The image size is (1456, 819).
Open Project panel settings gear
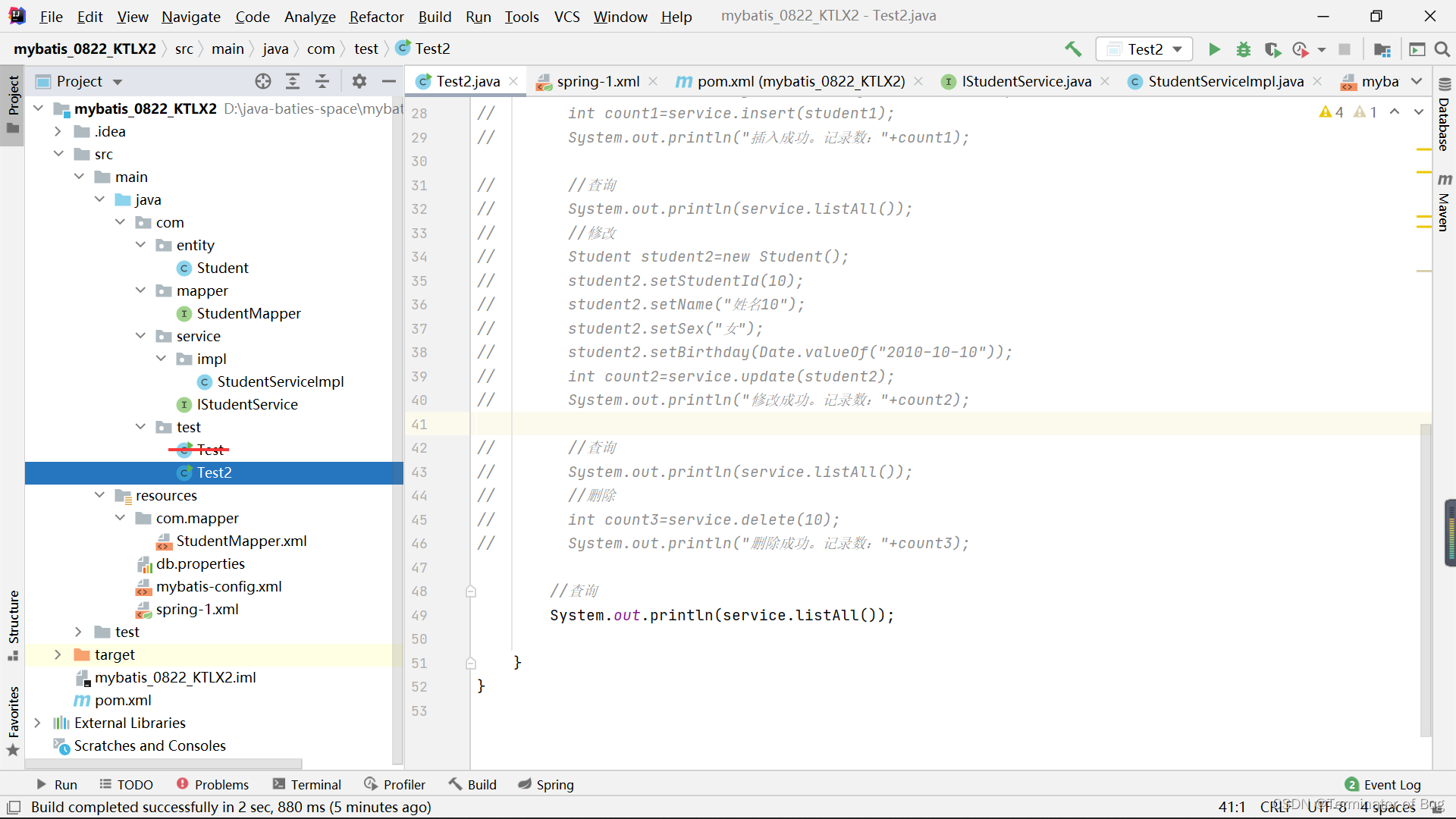tap(359, 81)
